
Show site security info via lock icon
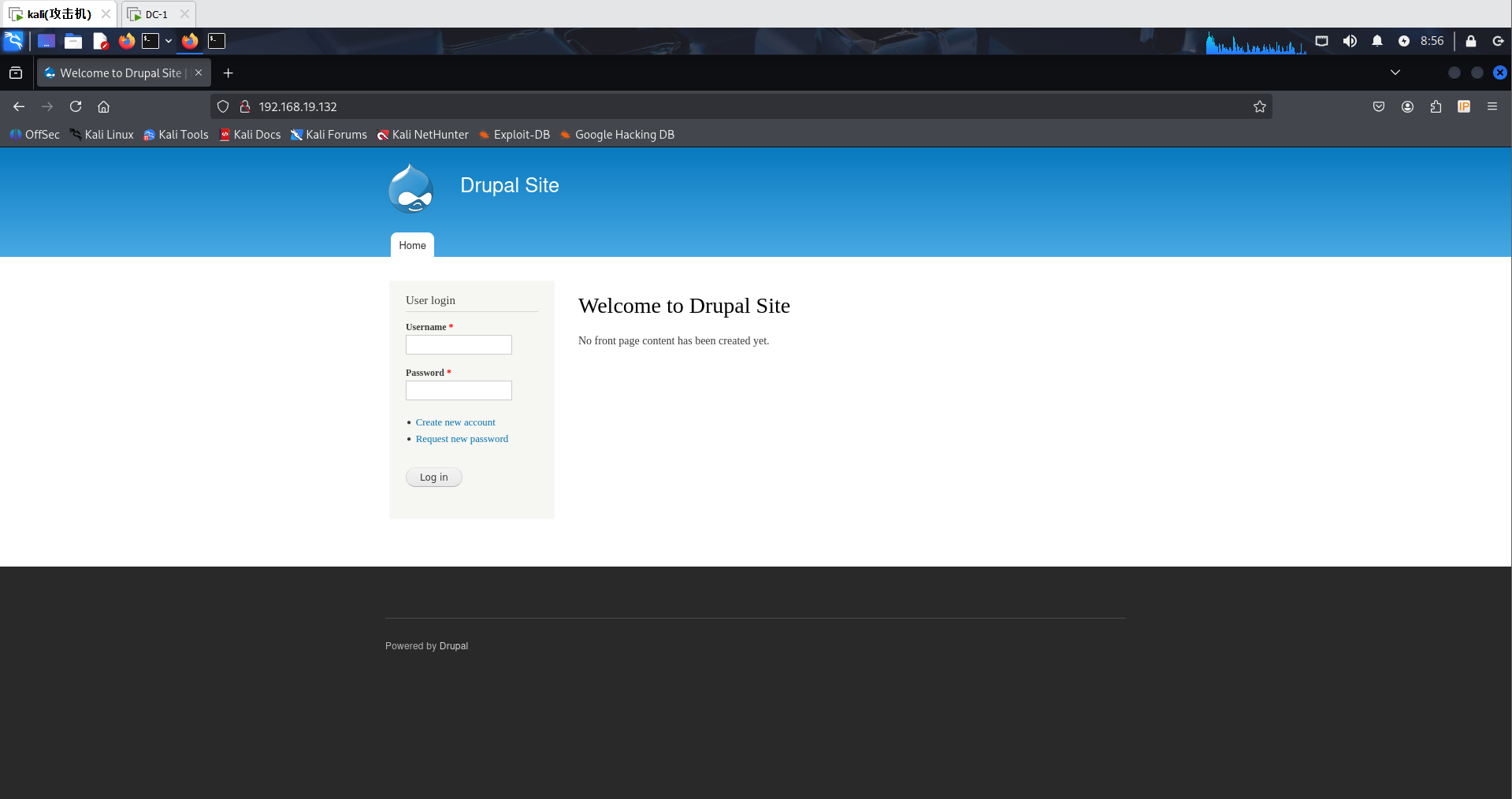pos(245,106)
